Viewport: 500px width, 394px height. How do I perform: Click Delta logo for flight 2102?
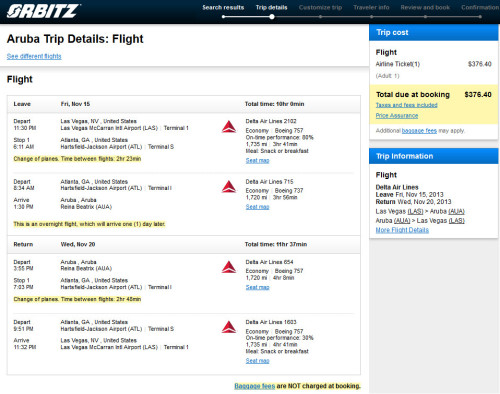coord(229,127)
